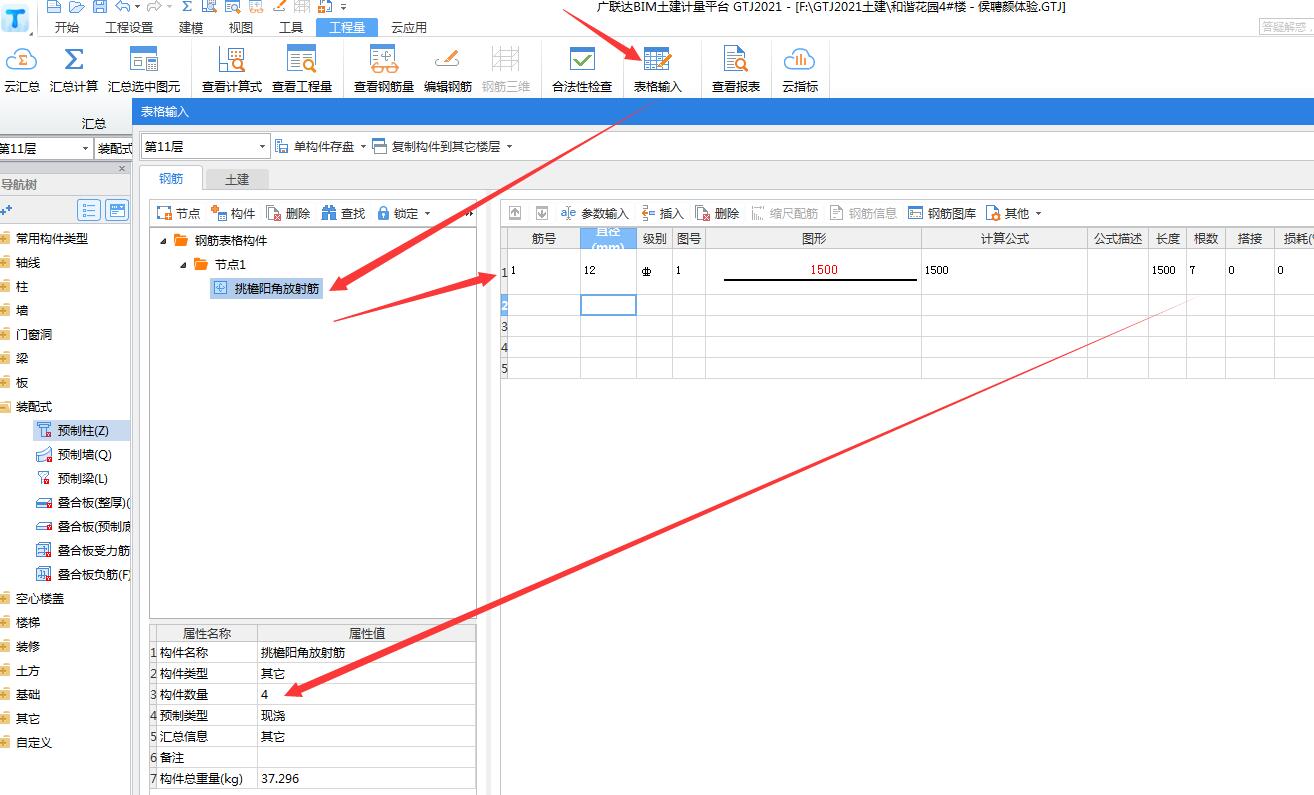Run 汇总计算 sigma calculation
This screenshot has height=795, width=1314.
pyautogui.click(x=74, y=68)
